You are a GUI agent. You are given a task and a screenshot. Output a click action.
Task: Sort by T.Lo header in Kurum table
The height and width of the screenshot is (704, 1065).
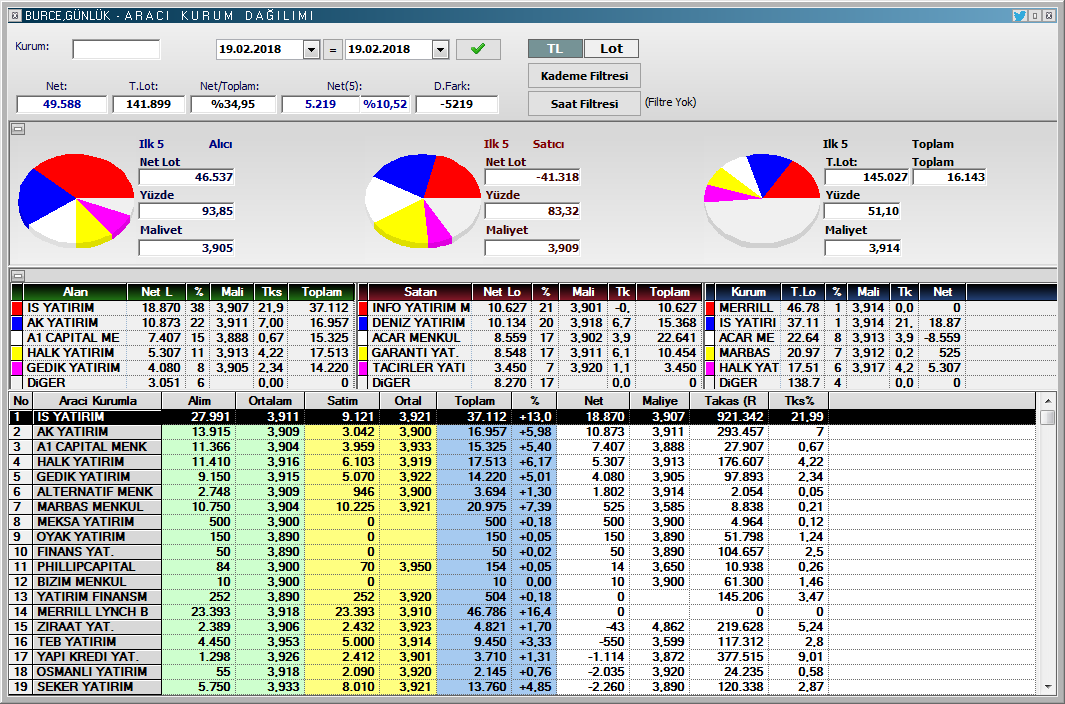[803, 292]
